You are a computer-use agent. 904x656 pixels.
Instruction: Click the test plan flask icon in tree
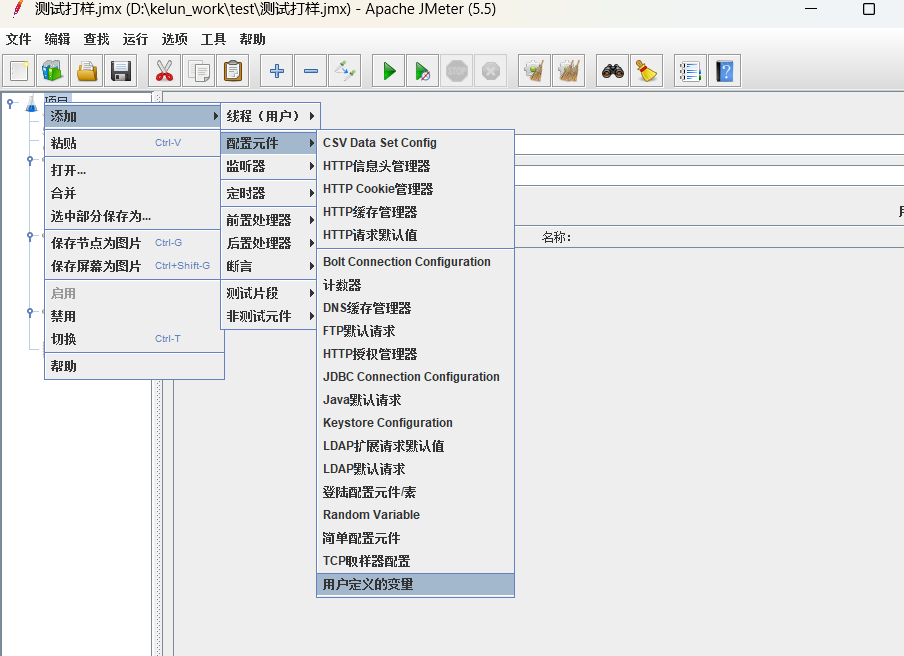pos(32,104)
